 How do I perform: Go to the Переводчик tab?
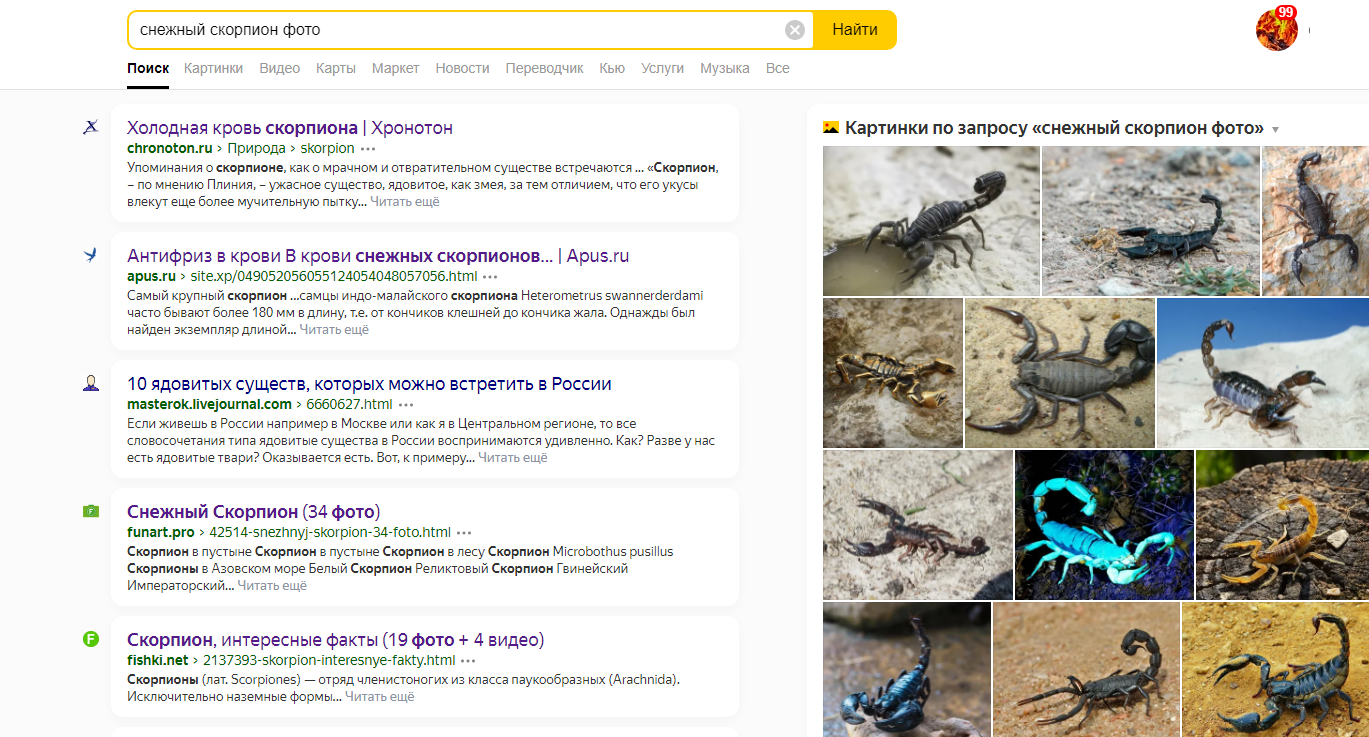click(544, 68)
